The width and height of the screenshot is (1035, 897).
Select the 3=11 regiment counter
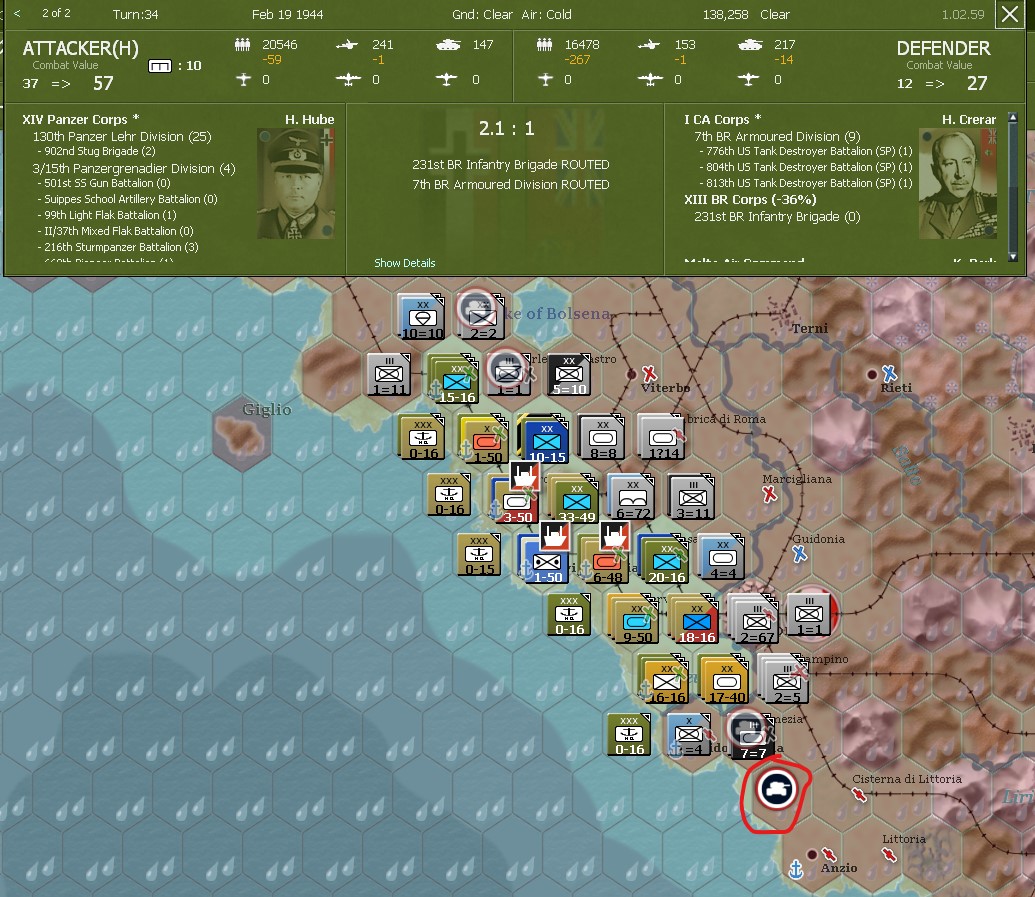pos(692,497)
